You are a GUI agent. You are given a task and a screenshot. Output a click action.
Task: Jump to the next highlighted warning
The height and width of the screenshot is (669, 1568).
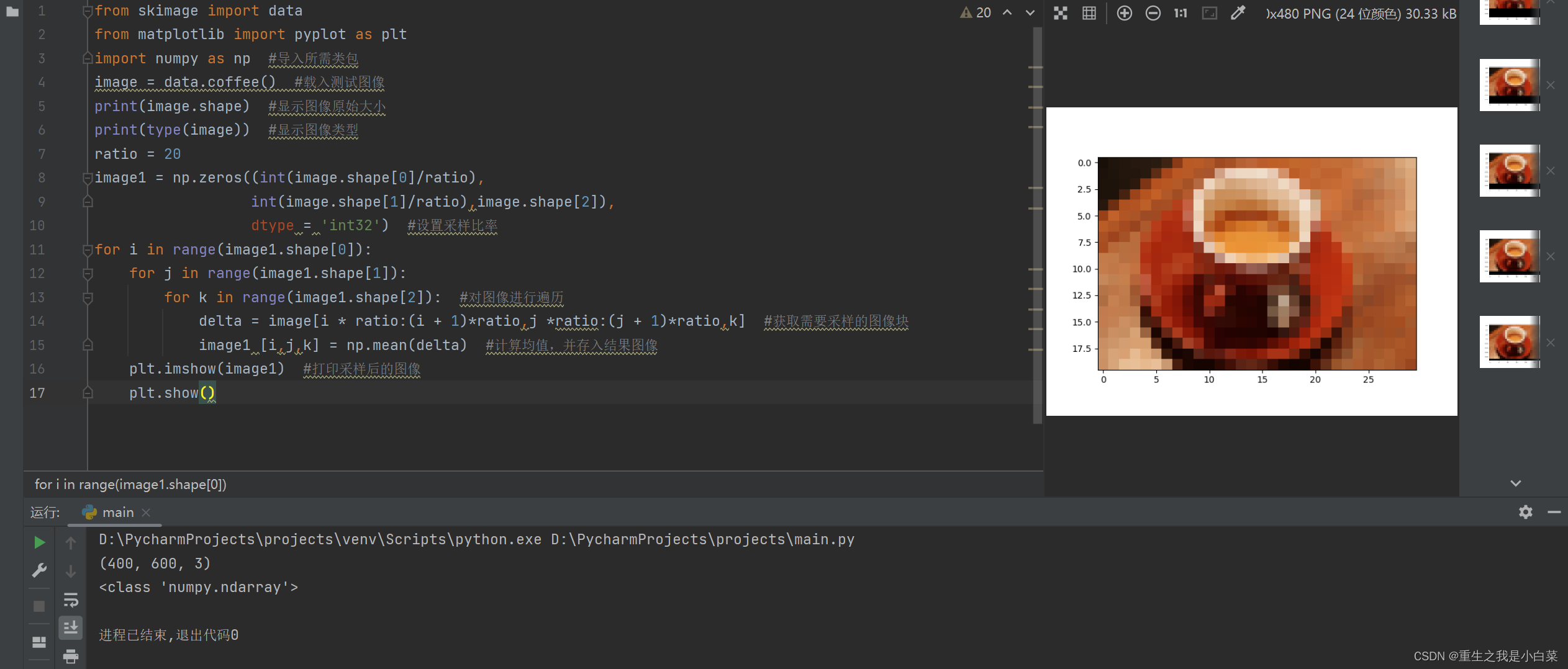pyautogui.click(x=1030, y=12)
